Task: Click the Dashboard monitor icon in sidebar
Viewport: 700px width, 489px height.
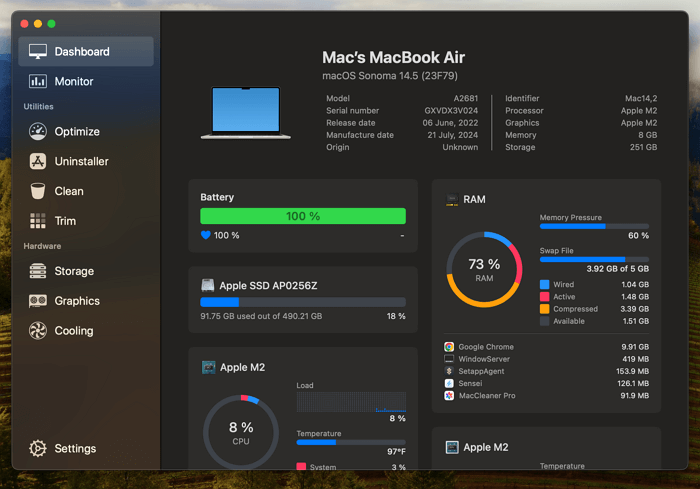Action: click(x=38, y=51)
